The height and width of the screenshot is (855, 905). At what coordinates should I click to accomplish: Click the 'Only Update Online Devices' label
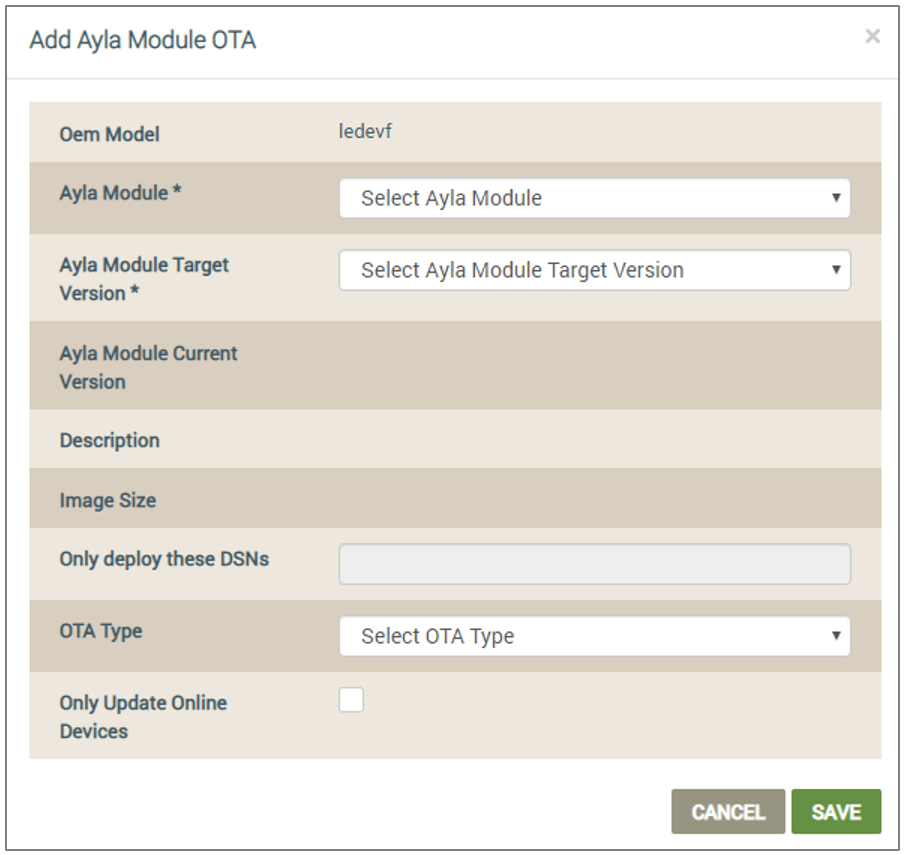coord(143,716)
